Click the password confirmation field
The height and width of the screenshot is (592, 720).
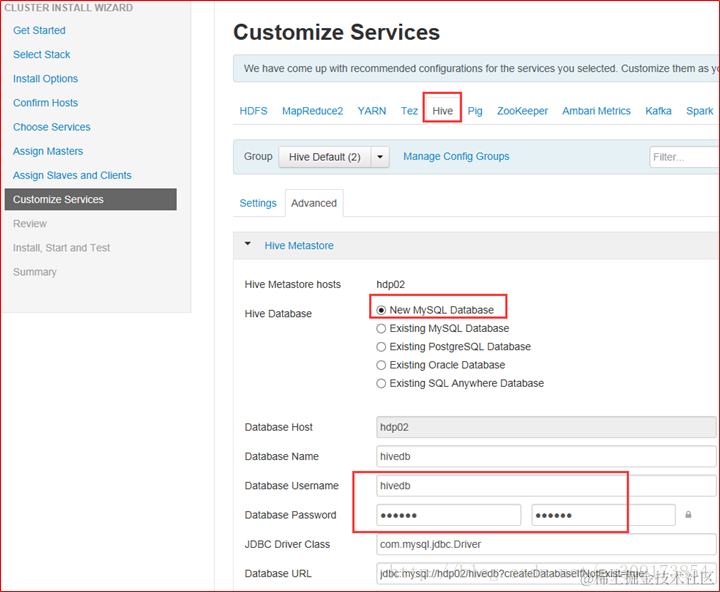pos(603,515)
